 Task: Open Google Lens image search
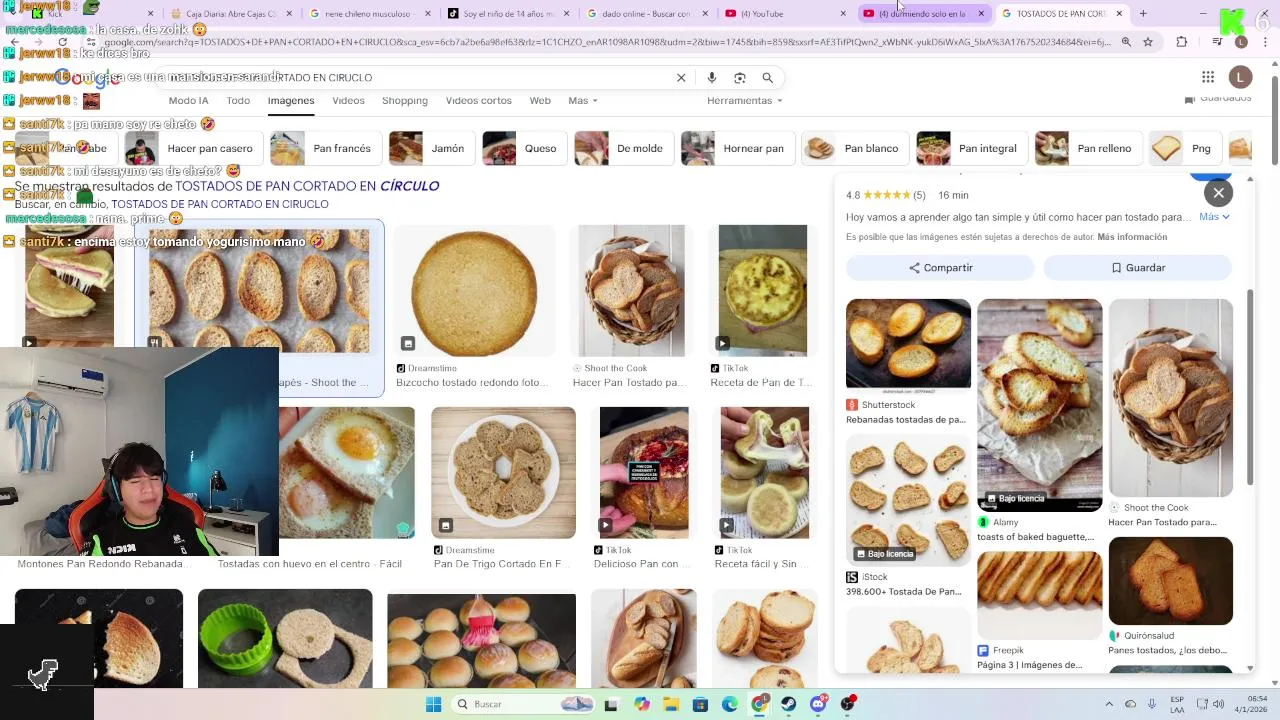point(740,78)
